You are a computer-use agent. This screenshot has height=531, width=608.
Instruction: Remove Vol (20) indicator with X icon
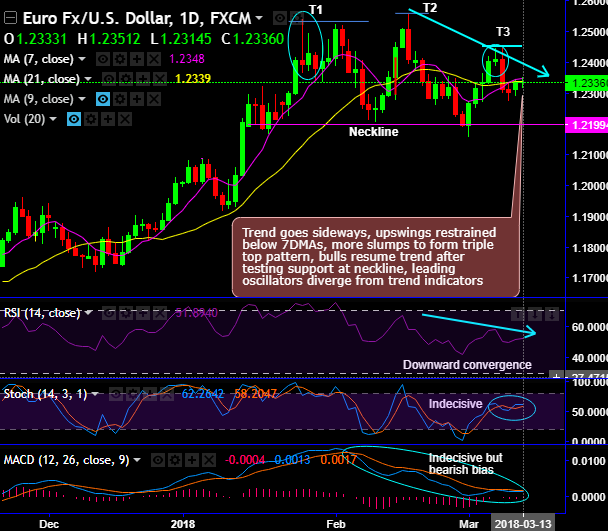[125, 119]
